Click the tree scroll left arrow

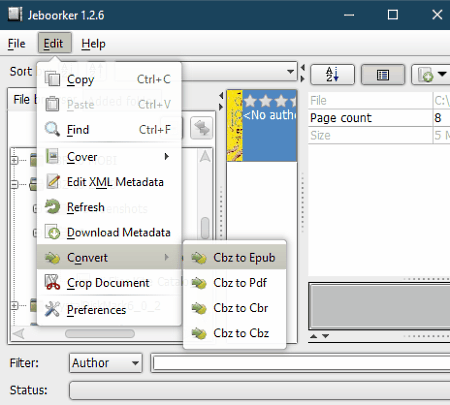click(19, 334)
